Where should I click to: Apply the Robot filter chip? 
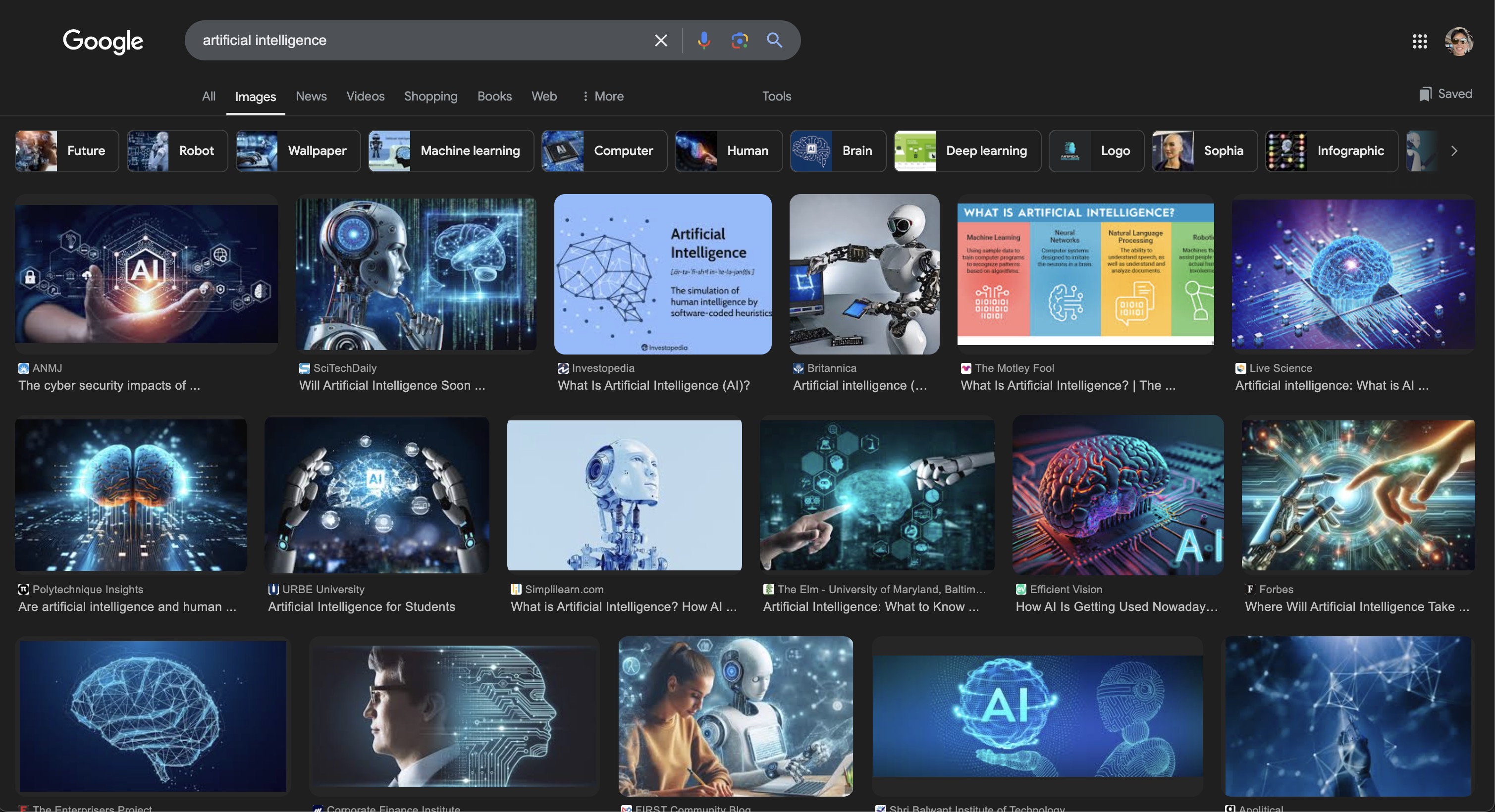pyautogui.click(x=177, y=151)
